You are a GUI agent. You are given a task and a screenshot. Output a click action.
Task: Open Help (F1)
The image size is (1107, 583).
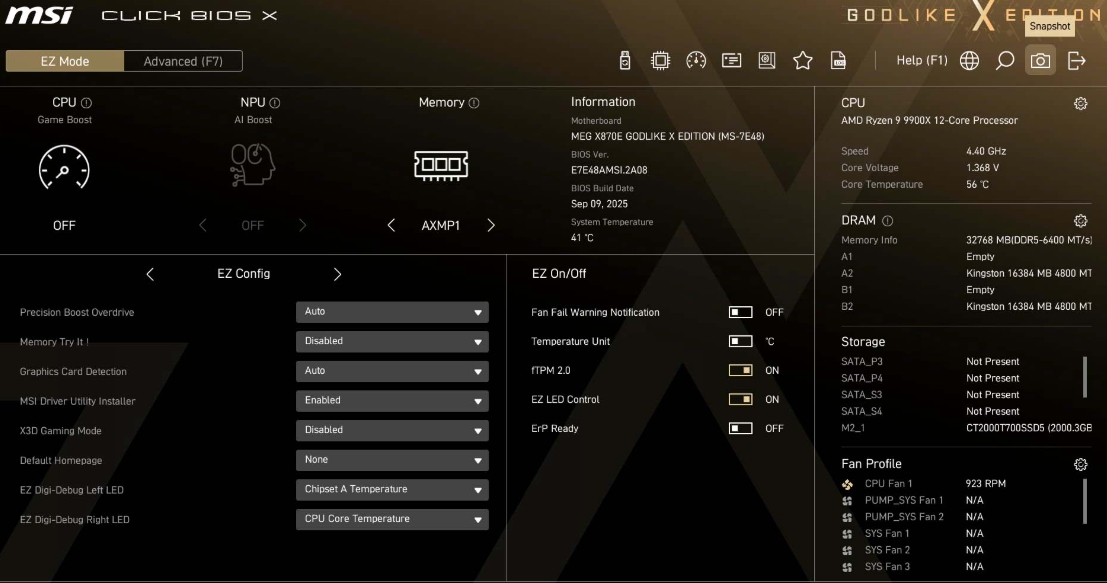click(x=921, y=61)
